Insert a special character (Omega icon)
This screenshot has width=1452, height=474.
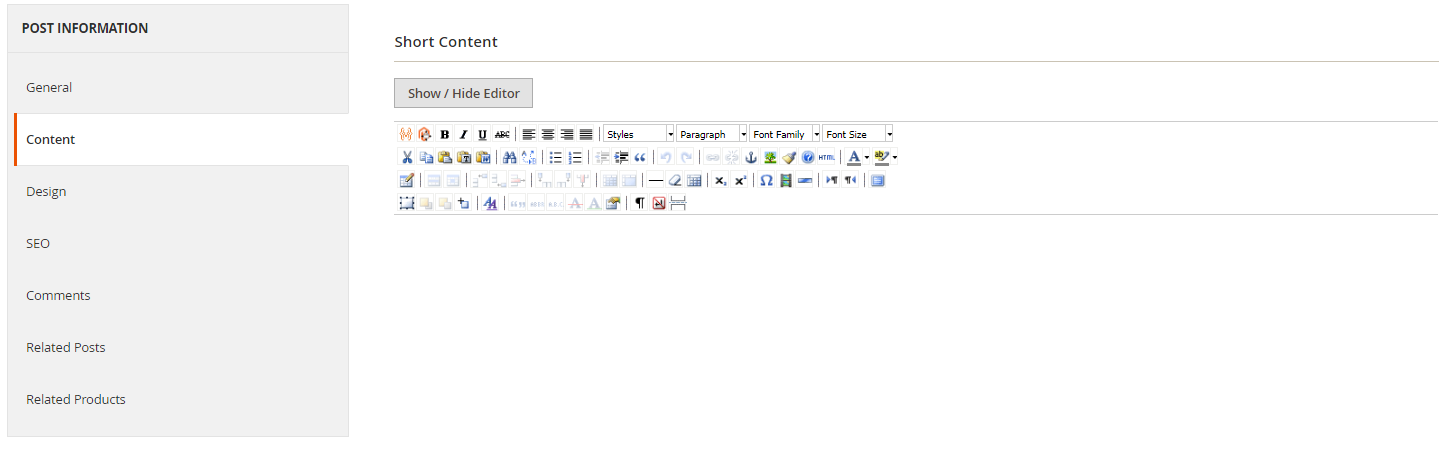(x=766, y=180)
